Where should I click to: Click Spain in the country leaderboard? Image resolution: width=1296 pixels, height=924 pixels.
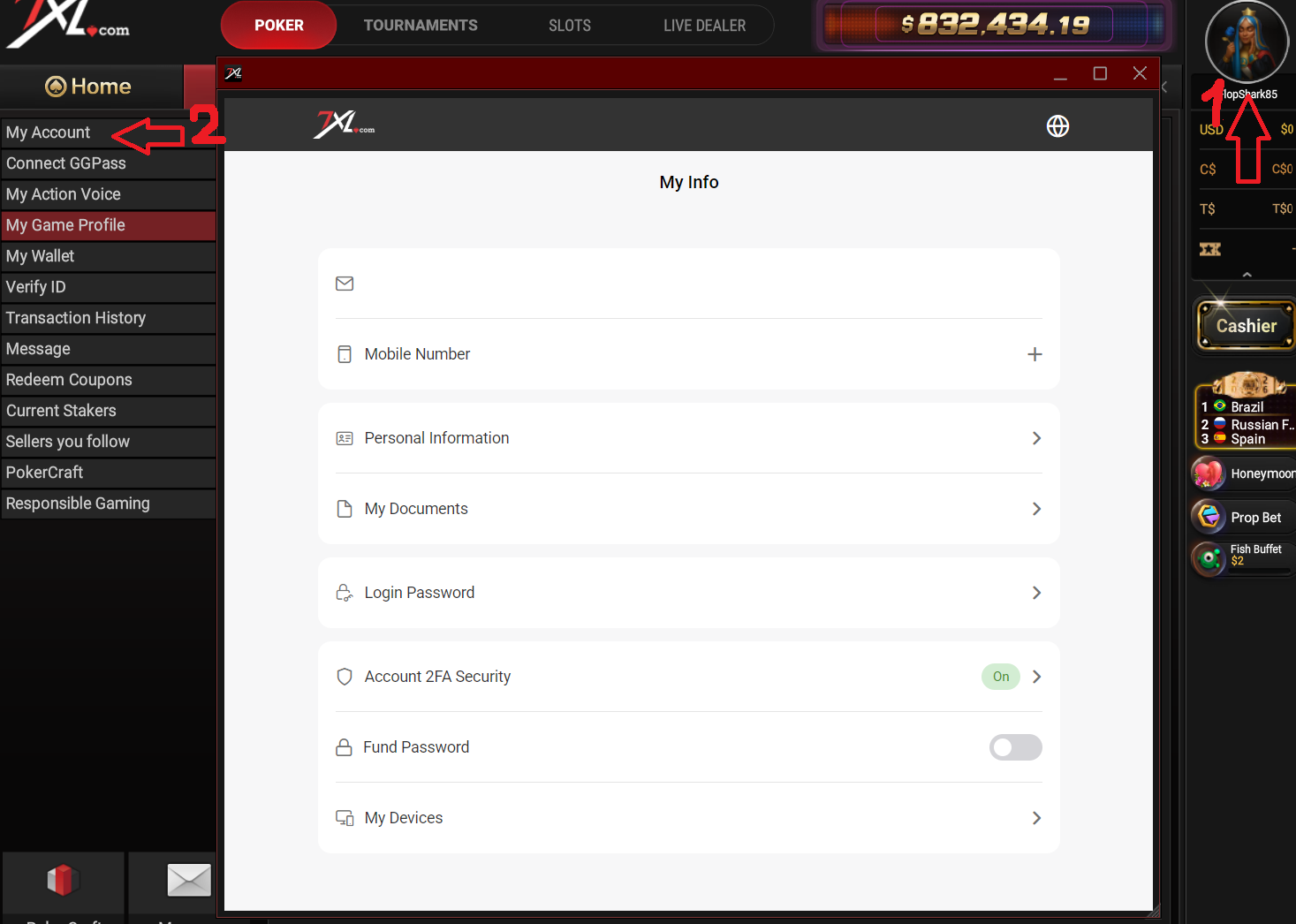[1247, 439]
